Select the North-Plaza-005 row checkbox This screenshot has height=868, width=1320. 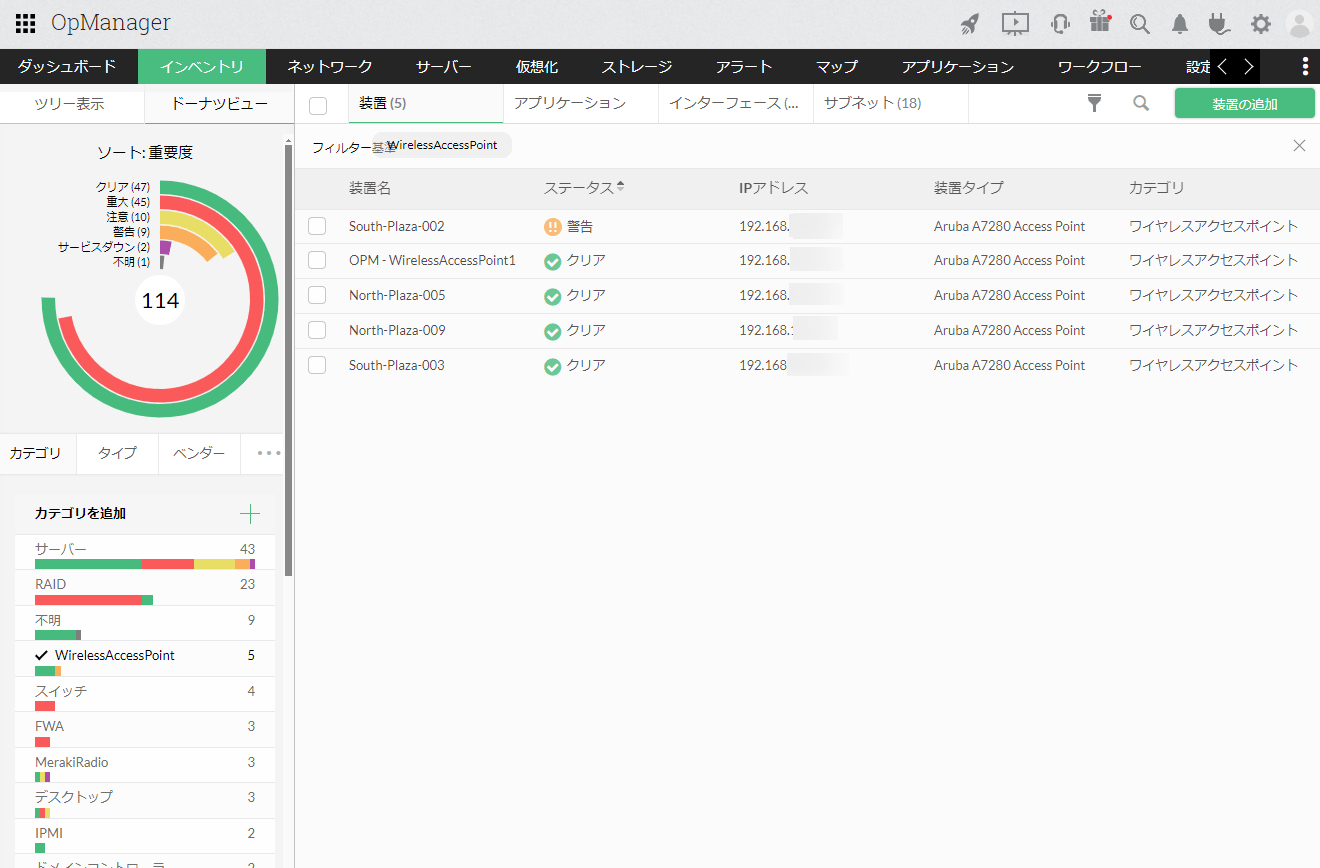317,295
